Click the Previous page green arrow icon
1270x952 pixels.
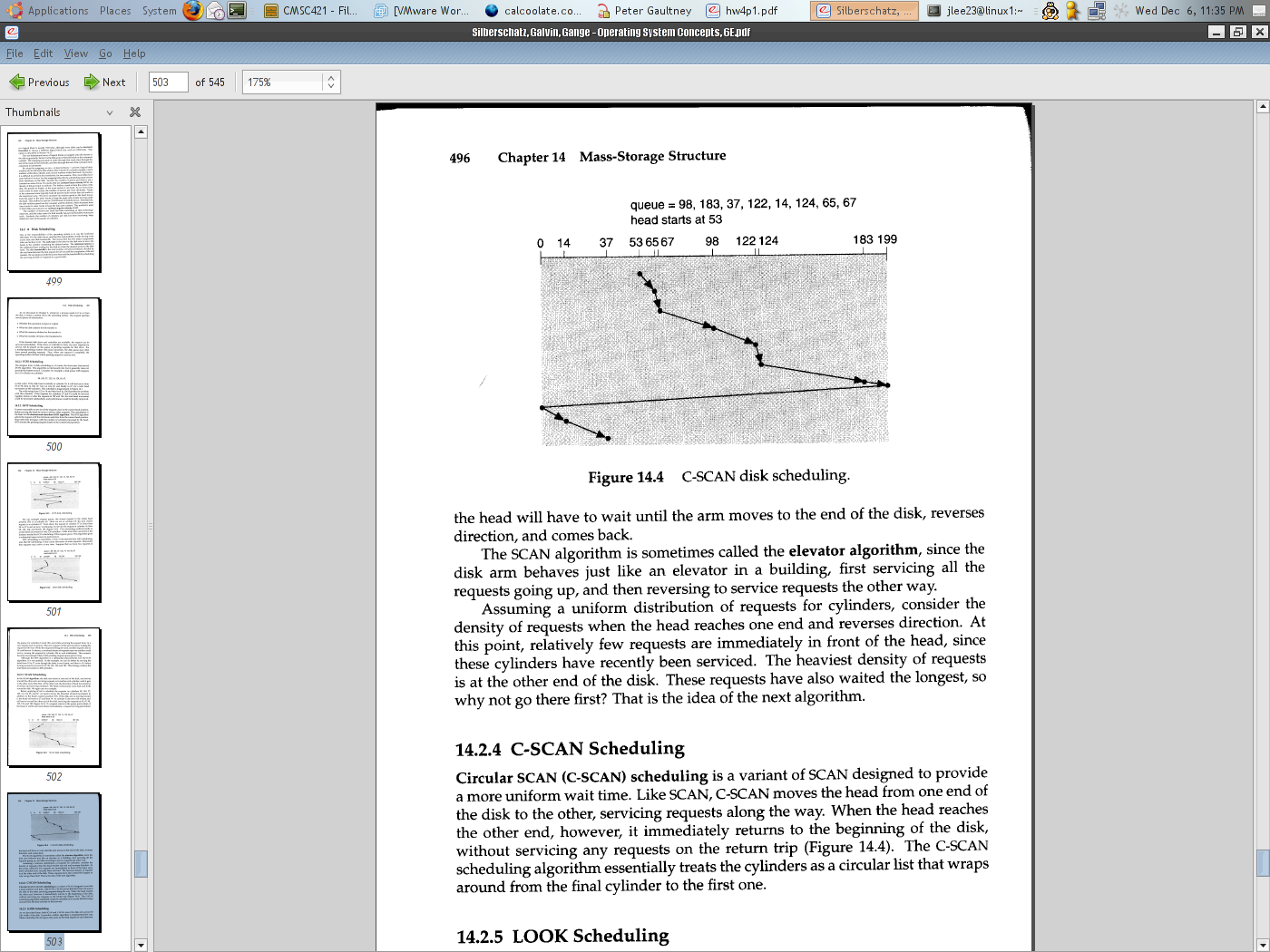17,83
